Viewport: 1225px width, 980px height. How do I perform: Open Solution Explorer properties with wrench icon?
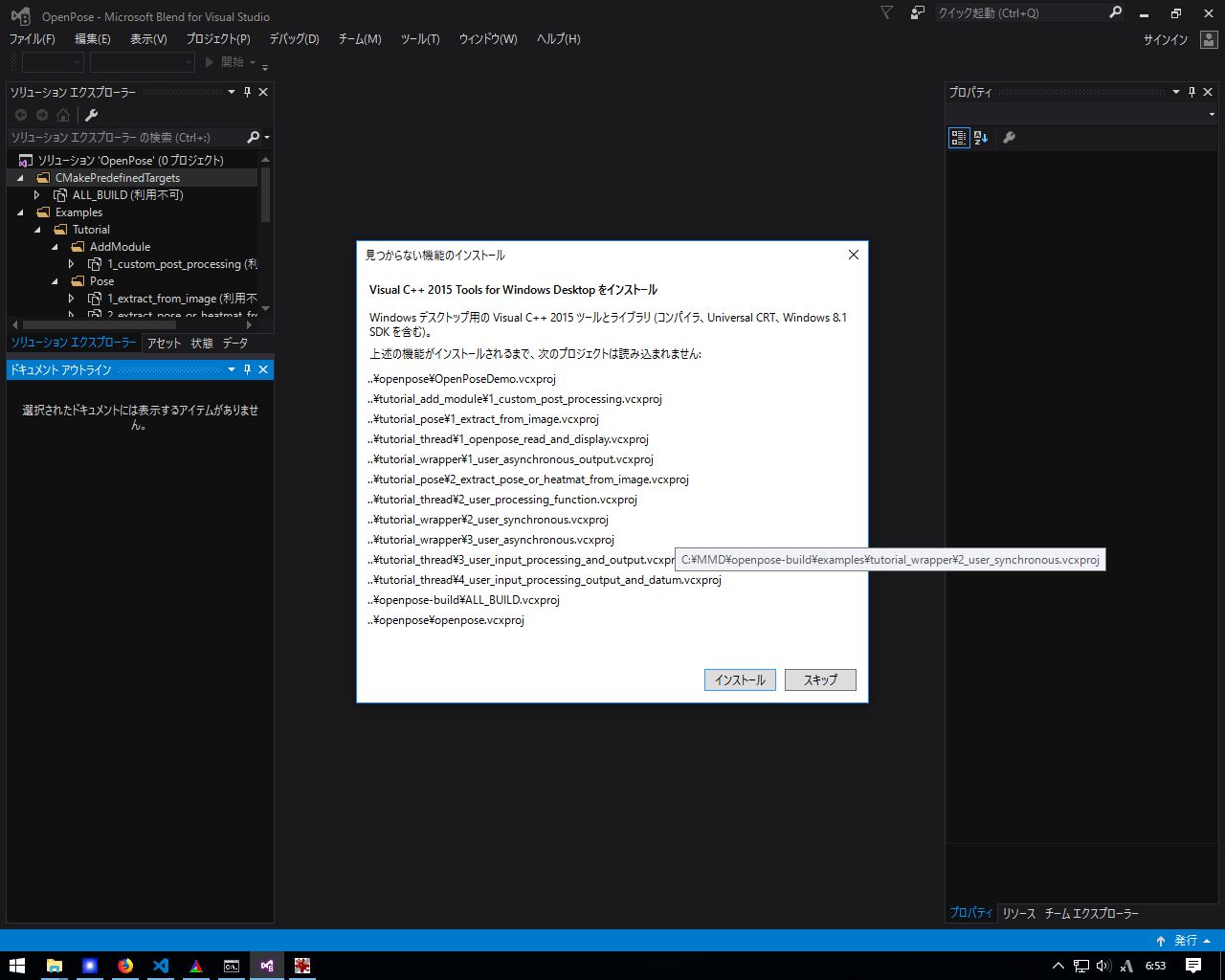tap(91, 115)
